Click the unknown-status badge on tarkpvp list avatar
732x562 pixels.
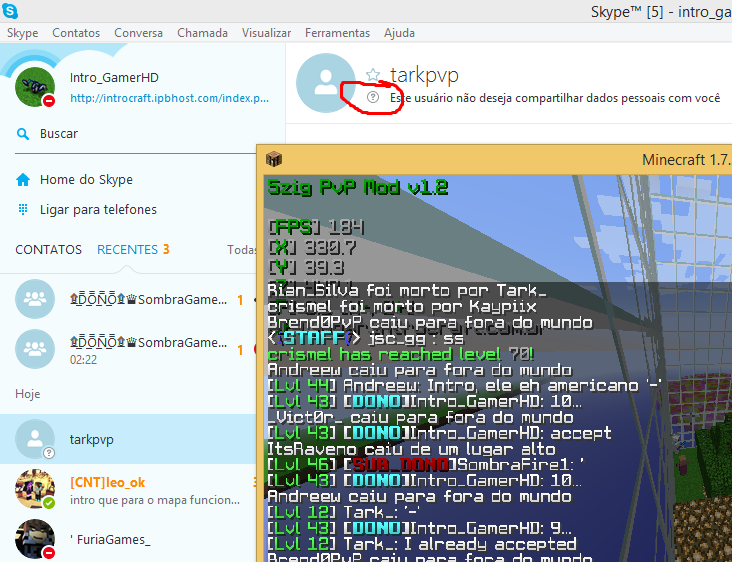coord(49,453)
